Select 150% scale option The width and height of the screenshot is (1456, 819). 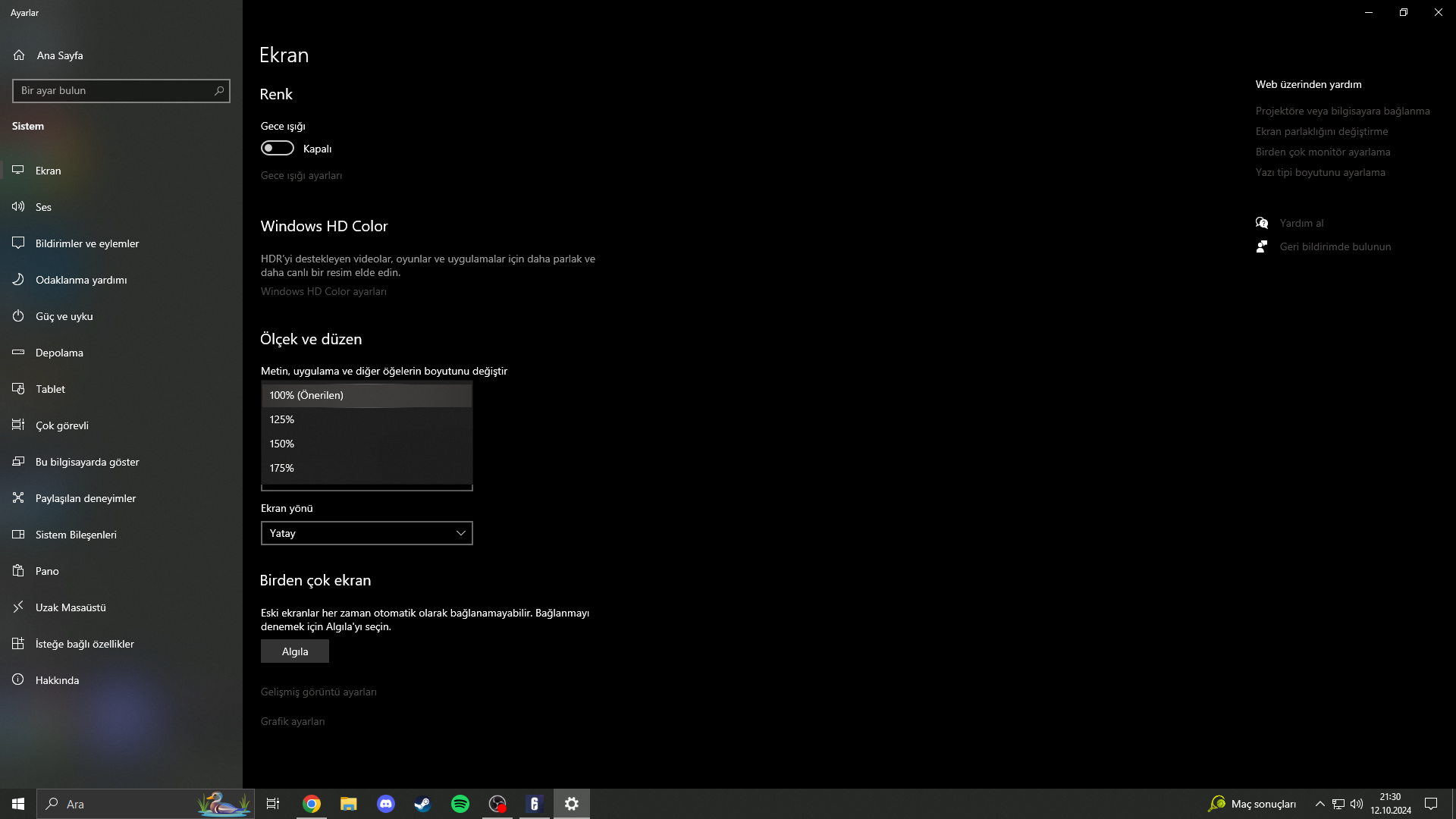pos(367,444)
